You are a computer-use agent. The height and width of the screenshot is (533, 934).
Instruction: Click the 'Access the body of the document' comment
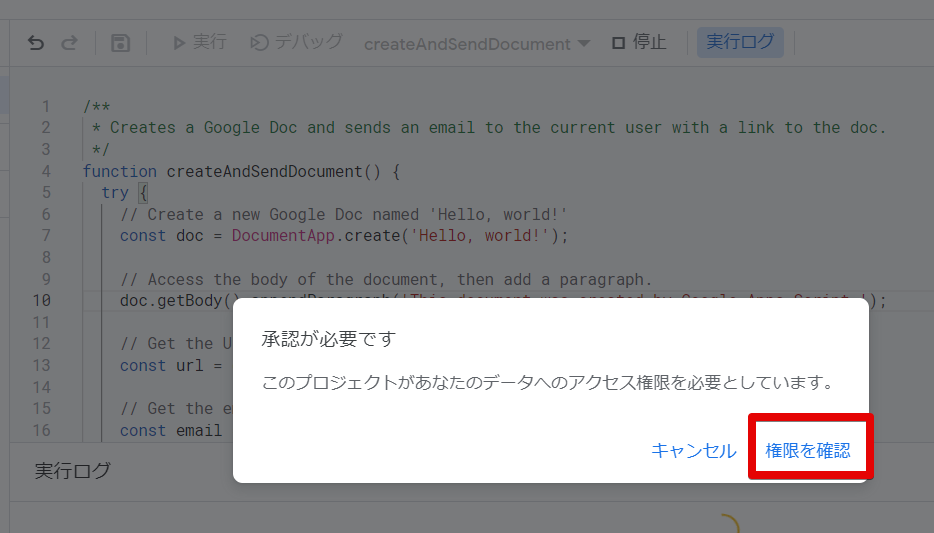tap(386, 279)
